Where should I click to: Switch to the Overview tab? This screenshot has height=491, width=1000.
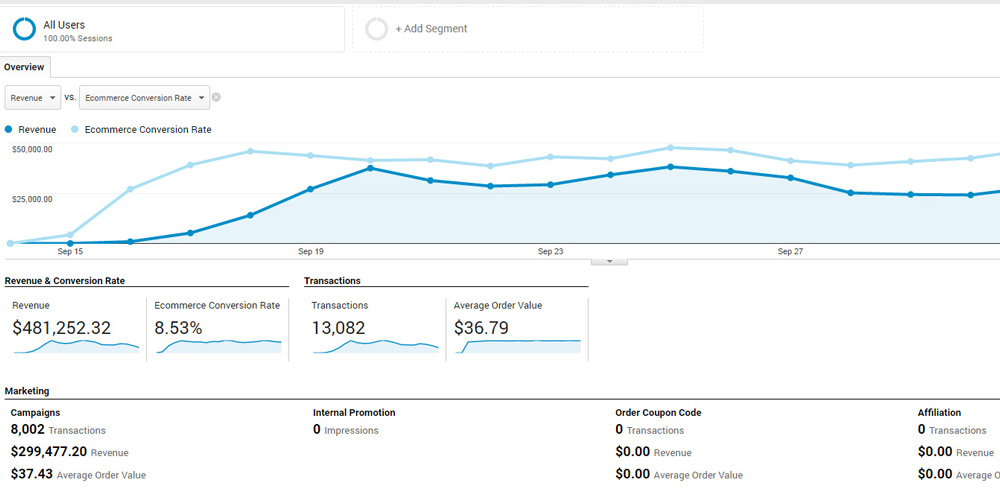tap(24, 67)
